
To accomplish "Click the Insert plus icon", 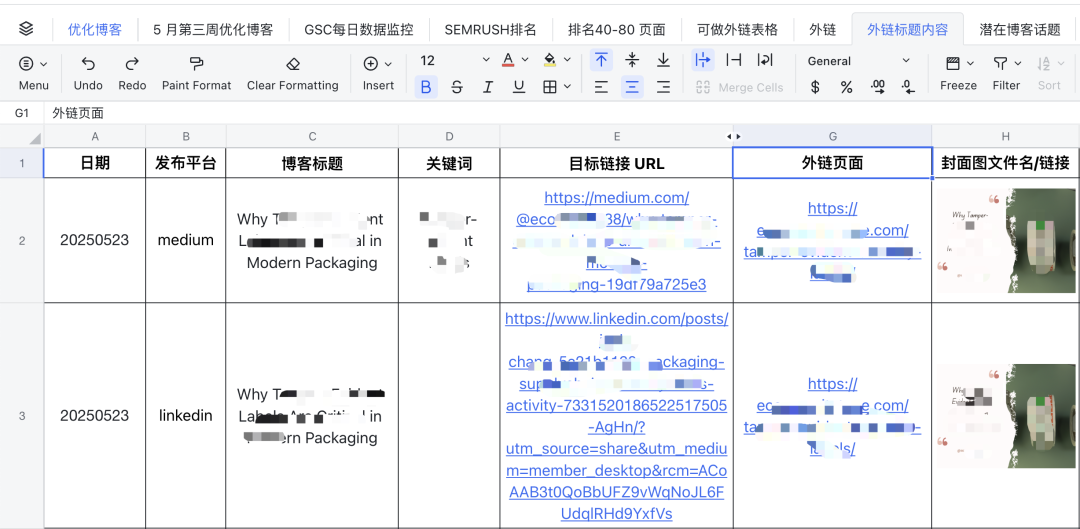I will pyautogui.click(x=371, y=64).
